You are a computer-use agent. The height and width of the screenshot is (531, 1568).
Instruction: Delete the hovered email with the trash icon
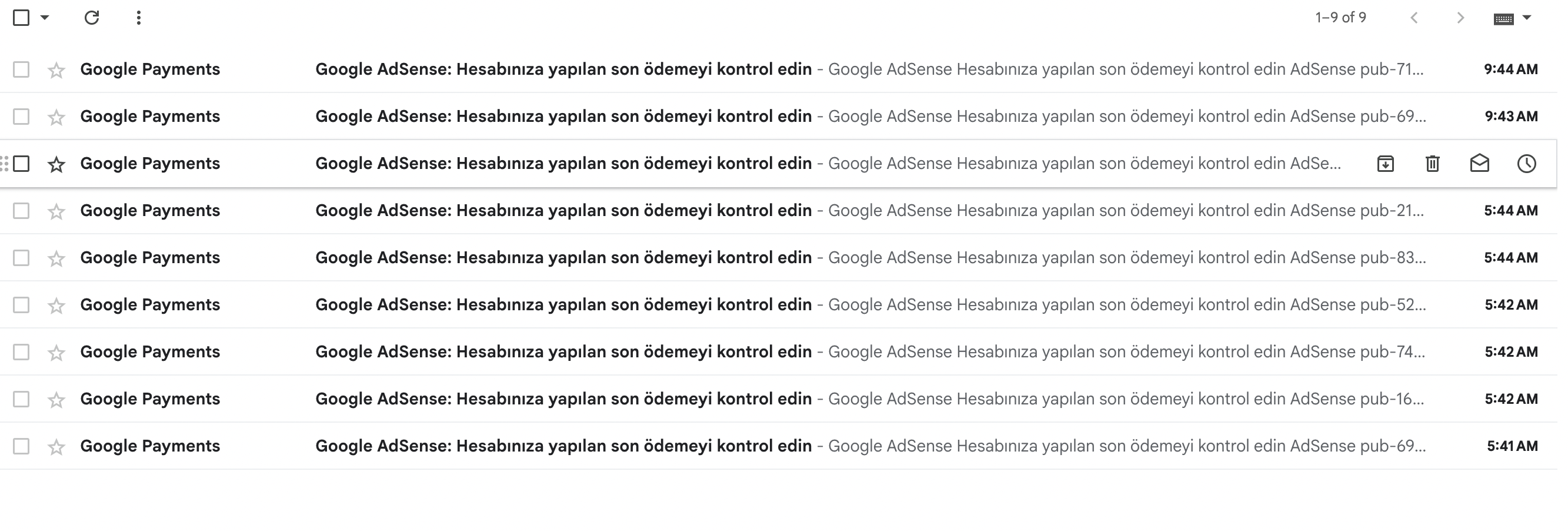coord(1432,163)
